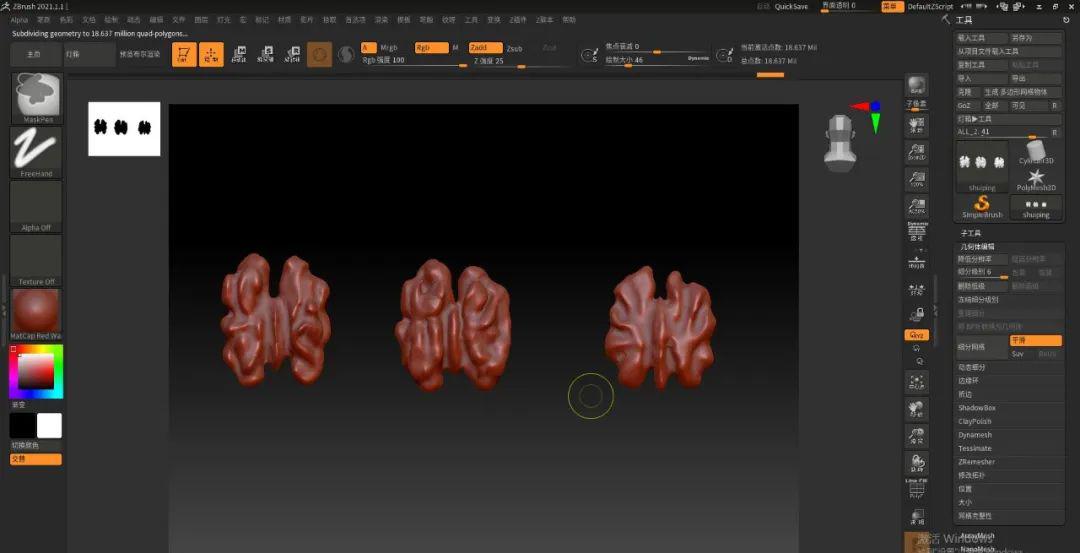Open the Alpha menu
The image size is (1080, 553).
(19, 20)
